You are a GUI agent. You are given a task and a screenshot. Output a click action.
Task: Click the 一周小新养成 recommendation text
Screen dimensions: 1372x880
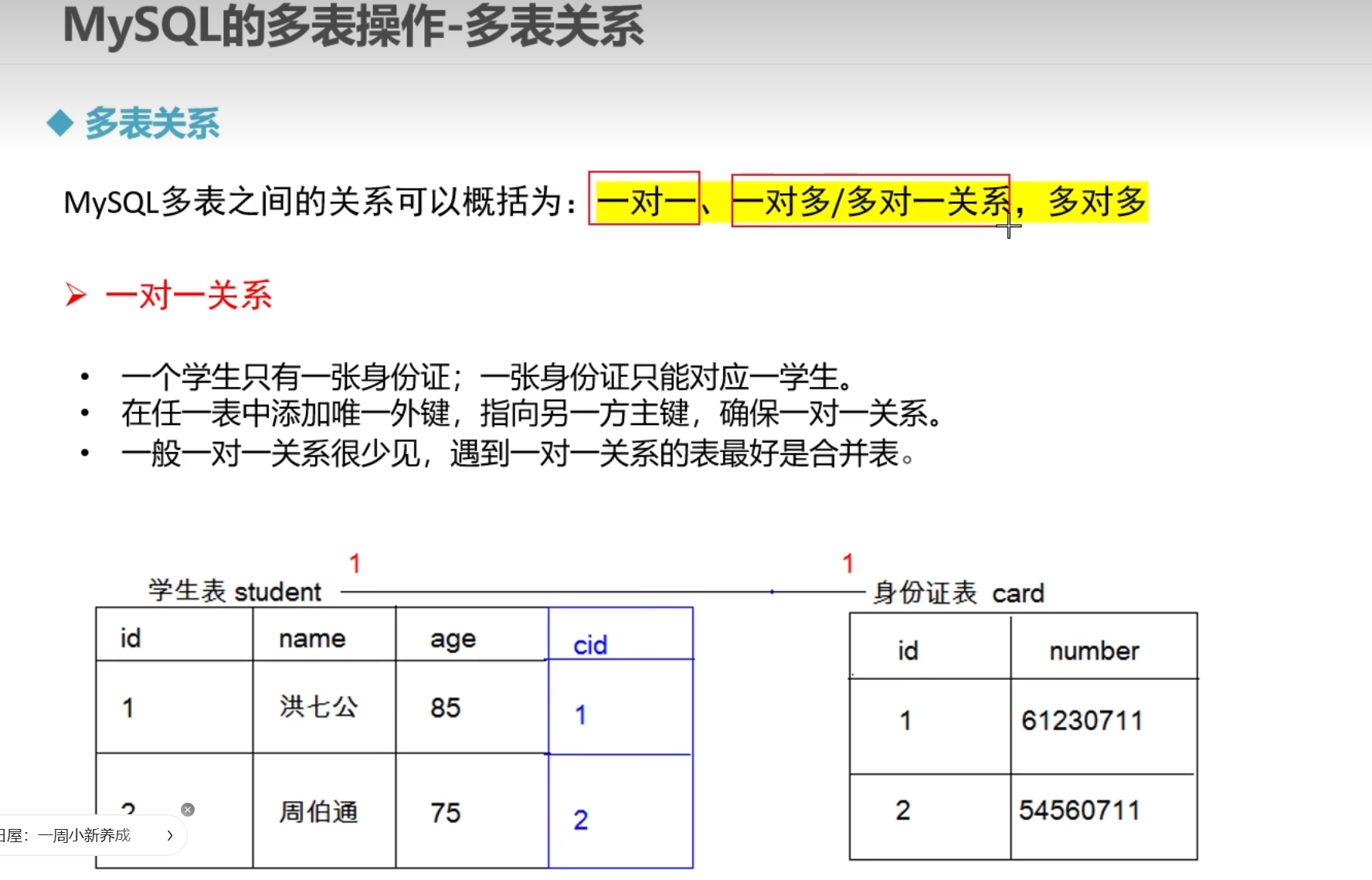[x=83, y=835]
